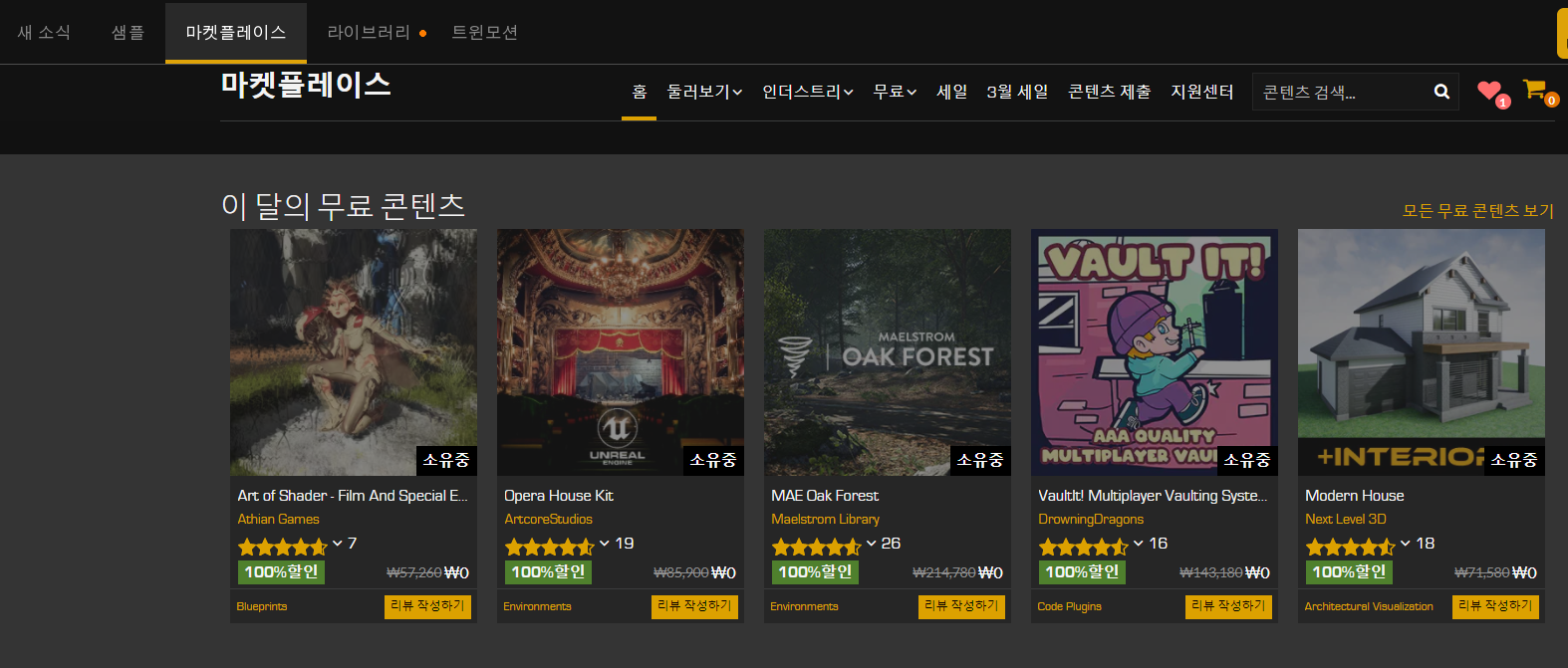This screenshot has width=1568, height=668.
Task: Open the 세일 menu item
Action: (952, 92)
